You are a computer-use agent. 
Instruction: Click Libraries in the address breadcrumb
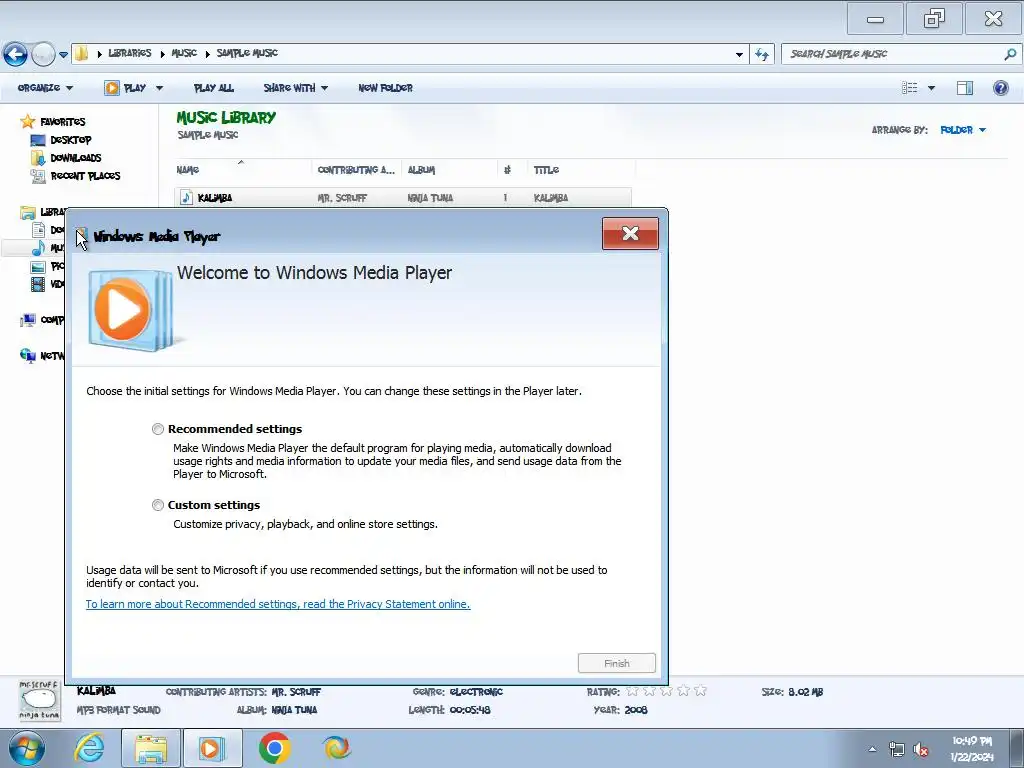tap(129, 53)
